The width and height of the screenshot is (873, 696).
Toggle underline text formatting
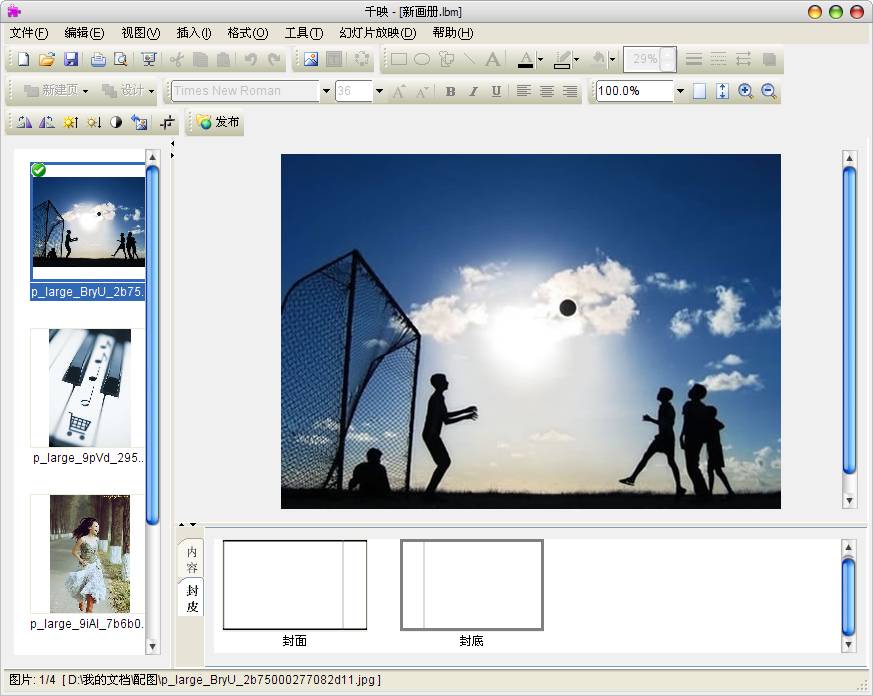coord(496,91)
